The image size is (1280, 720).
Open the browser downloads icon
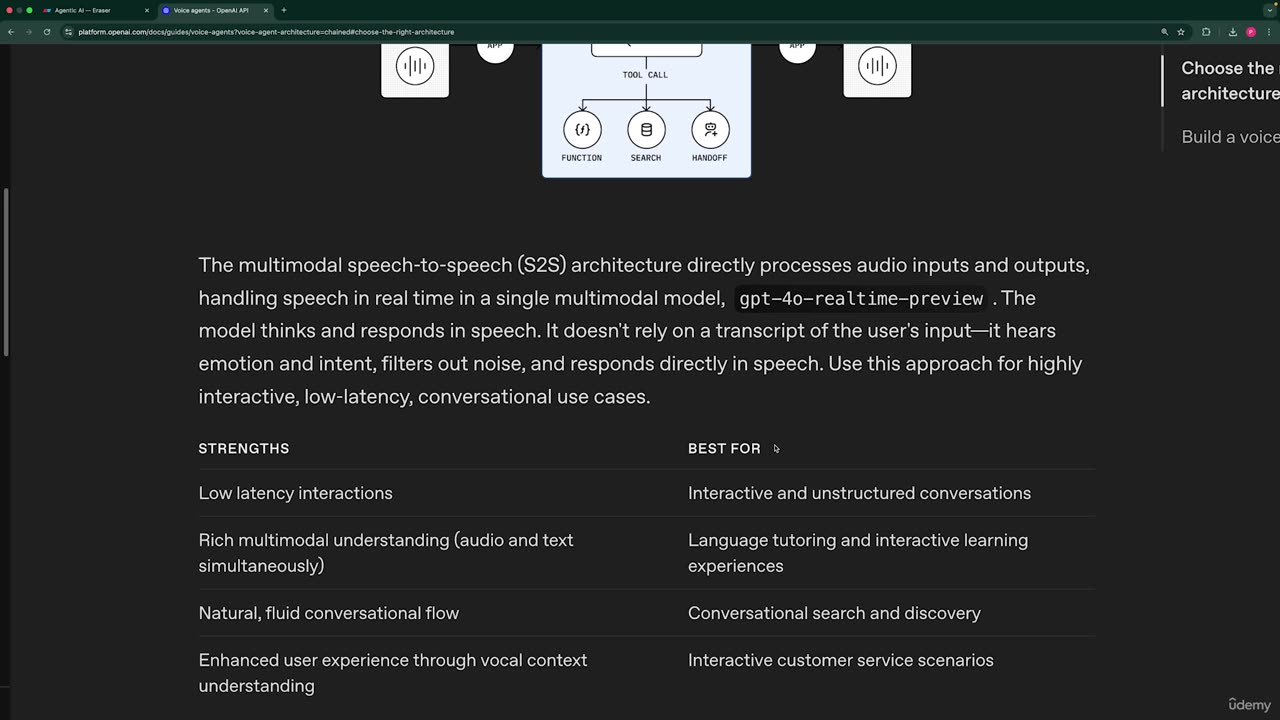click(x=1233, y=32)
